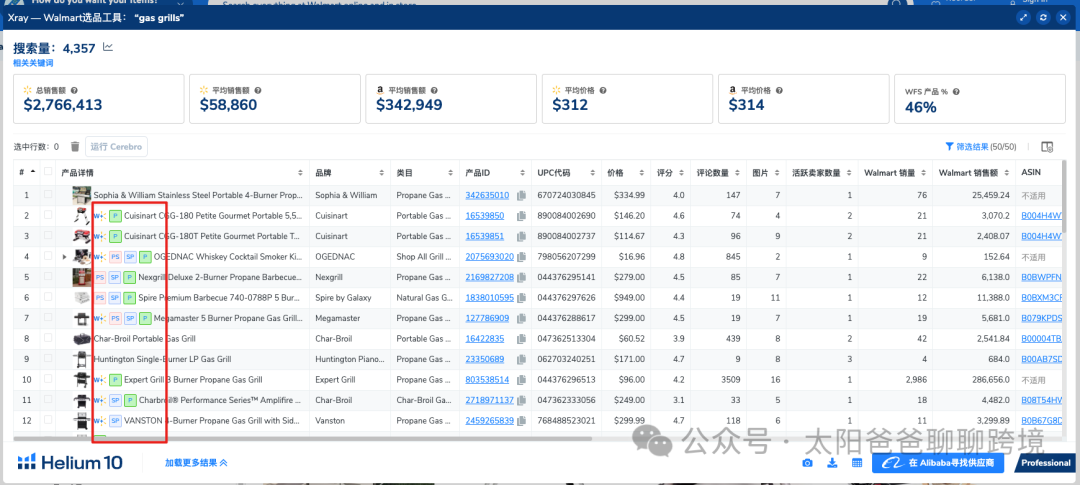The height and width of the screenshot is (485, 1080).
Task: Select checkbox for row 1 Sophia & William
Action: [x=48, y=195]
